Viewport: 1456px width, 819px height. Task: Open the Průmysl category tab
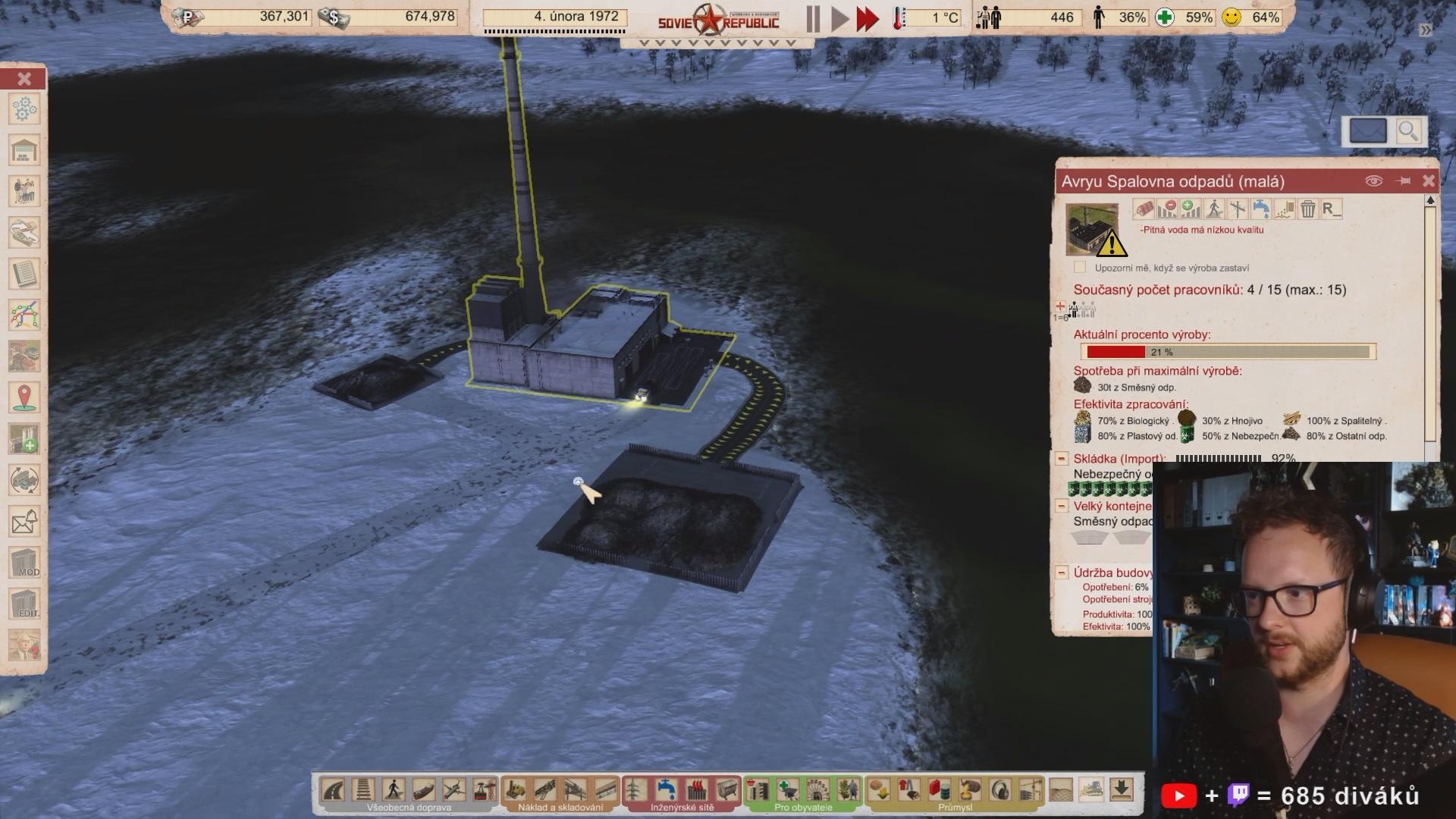coord(955,808)
